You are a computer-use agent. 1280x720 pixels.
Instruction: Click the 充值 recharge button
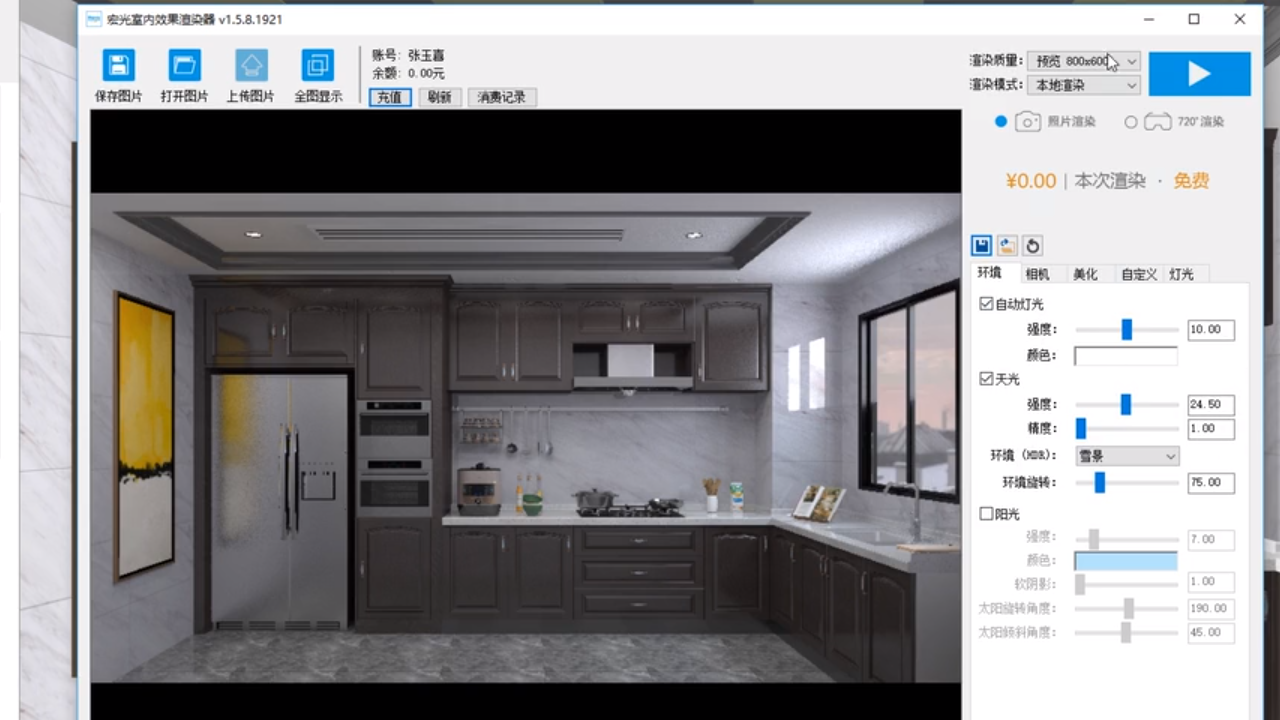click(389, 97)
